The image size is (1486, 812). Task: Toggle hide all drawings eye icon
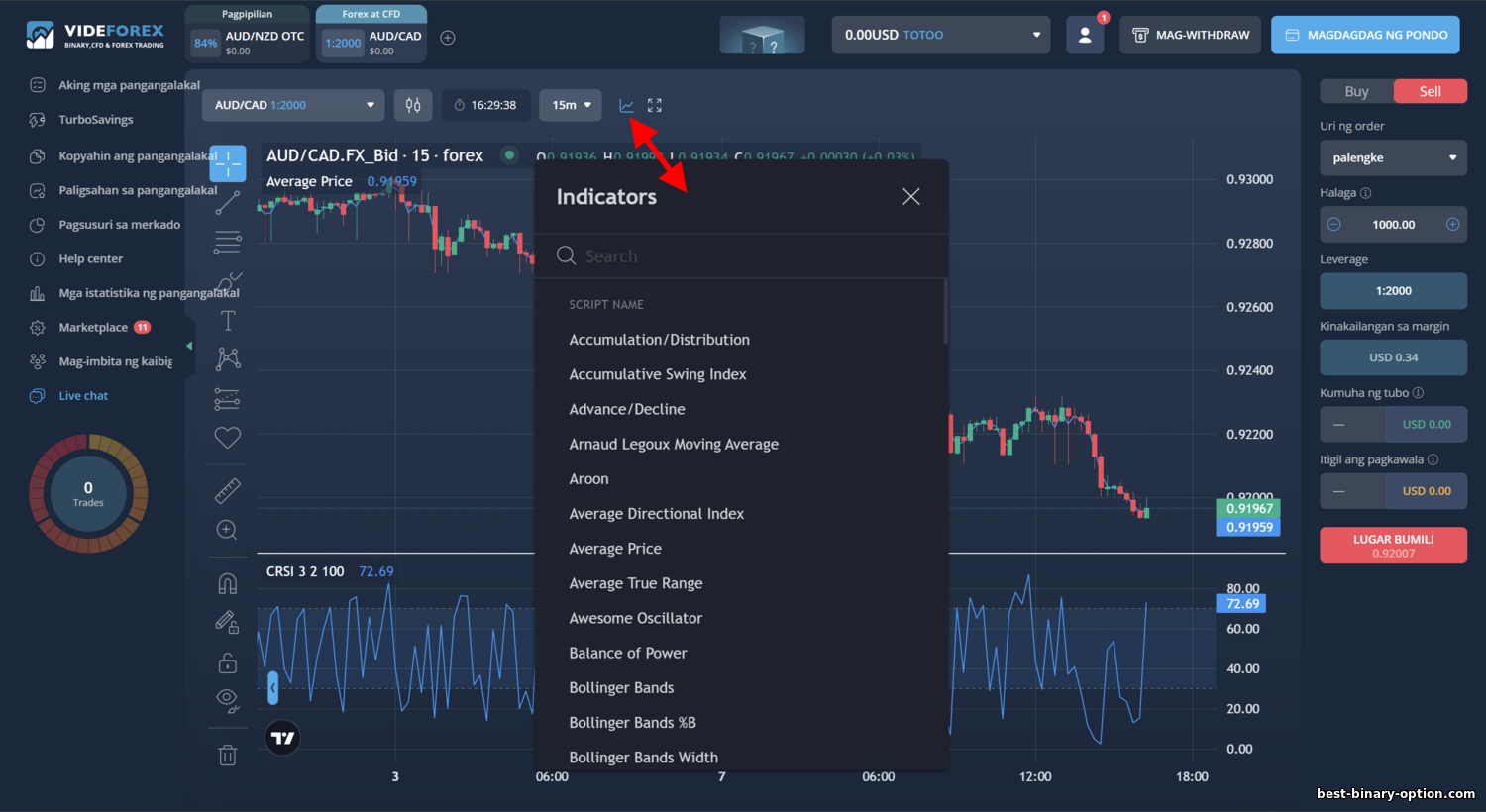228,700
